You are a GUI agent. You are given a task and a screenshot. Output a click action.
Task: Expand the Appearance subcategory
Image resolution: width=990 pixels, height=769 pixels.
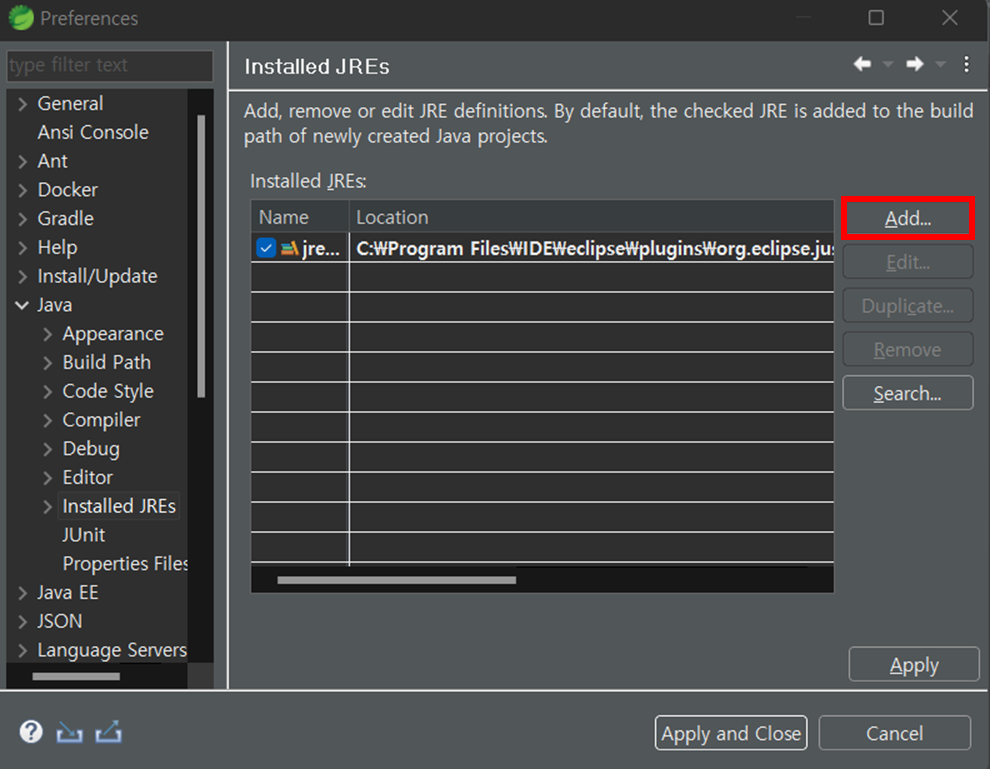tap(47, 334)
